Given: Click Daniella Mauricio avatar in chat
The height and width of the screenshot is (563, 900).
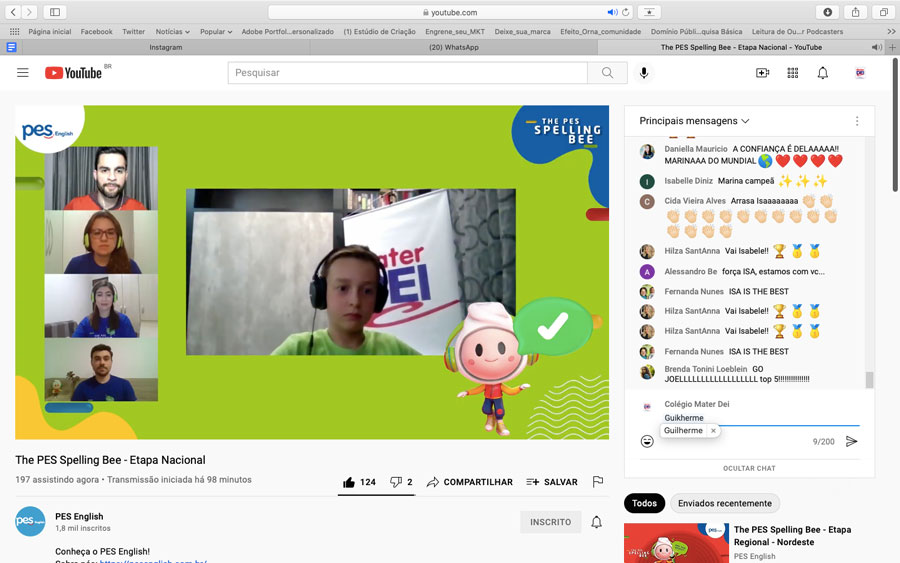Looking at the screenshot, I should (x=647, y=152).
